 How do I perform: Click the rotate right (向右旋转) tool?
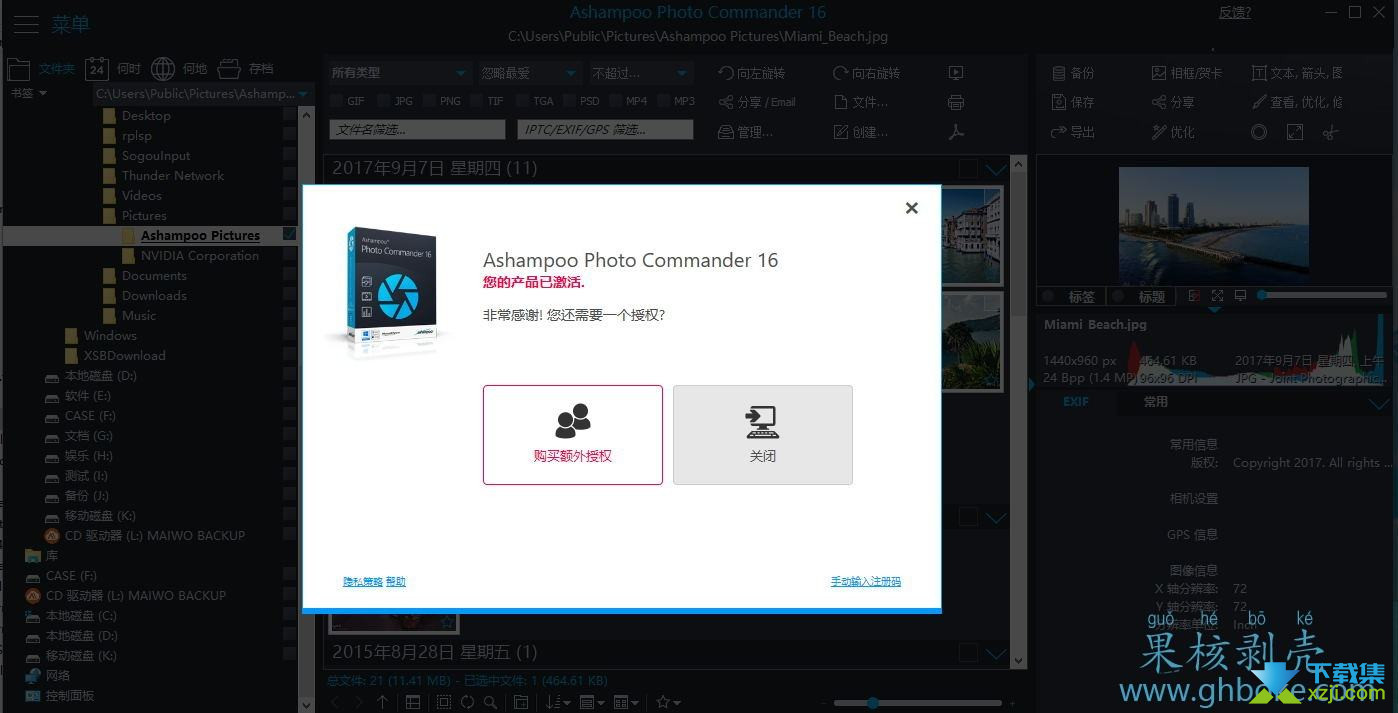[x=867, y=73]
